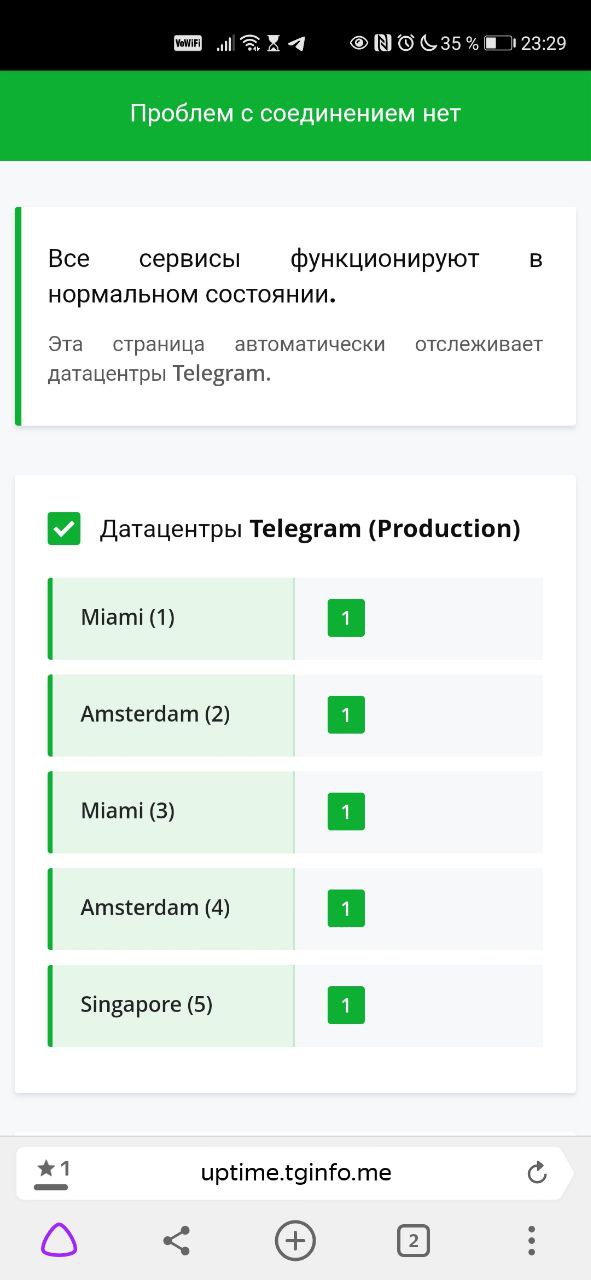Screen dimensions: 591x1280
Task: Open the Alice assistant icon
Action: click(x=59, y=1241)
